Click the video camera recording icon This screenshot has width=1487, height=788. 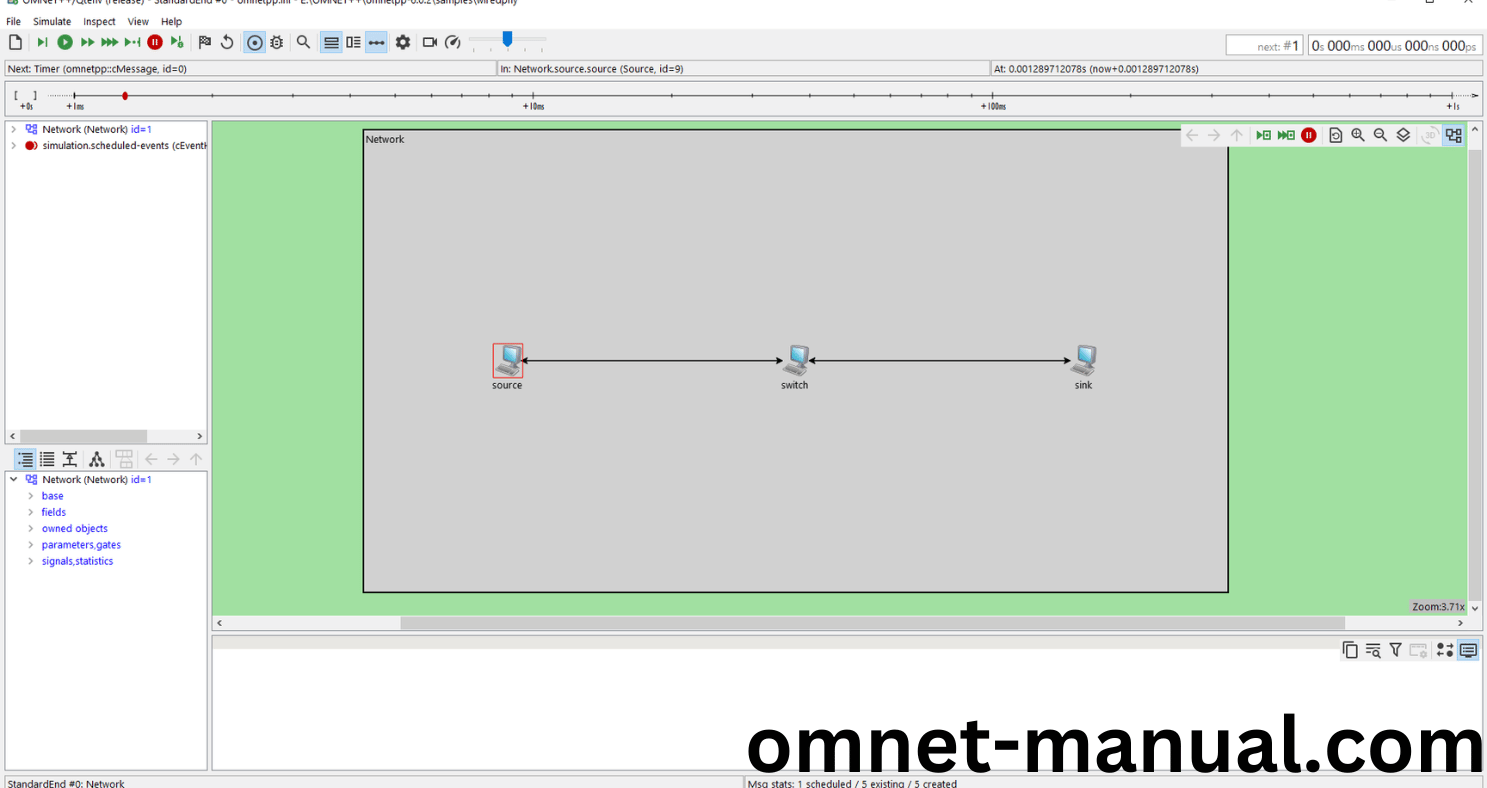tap(430, 42)
